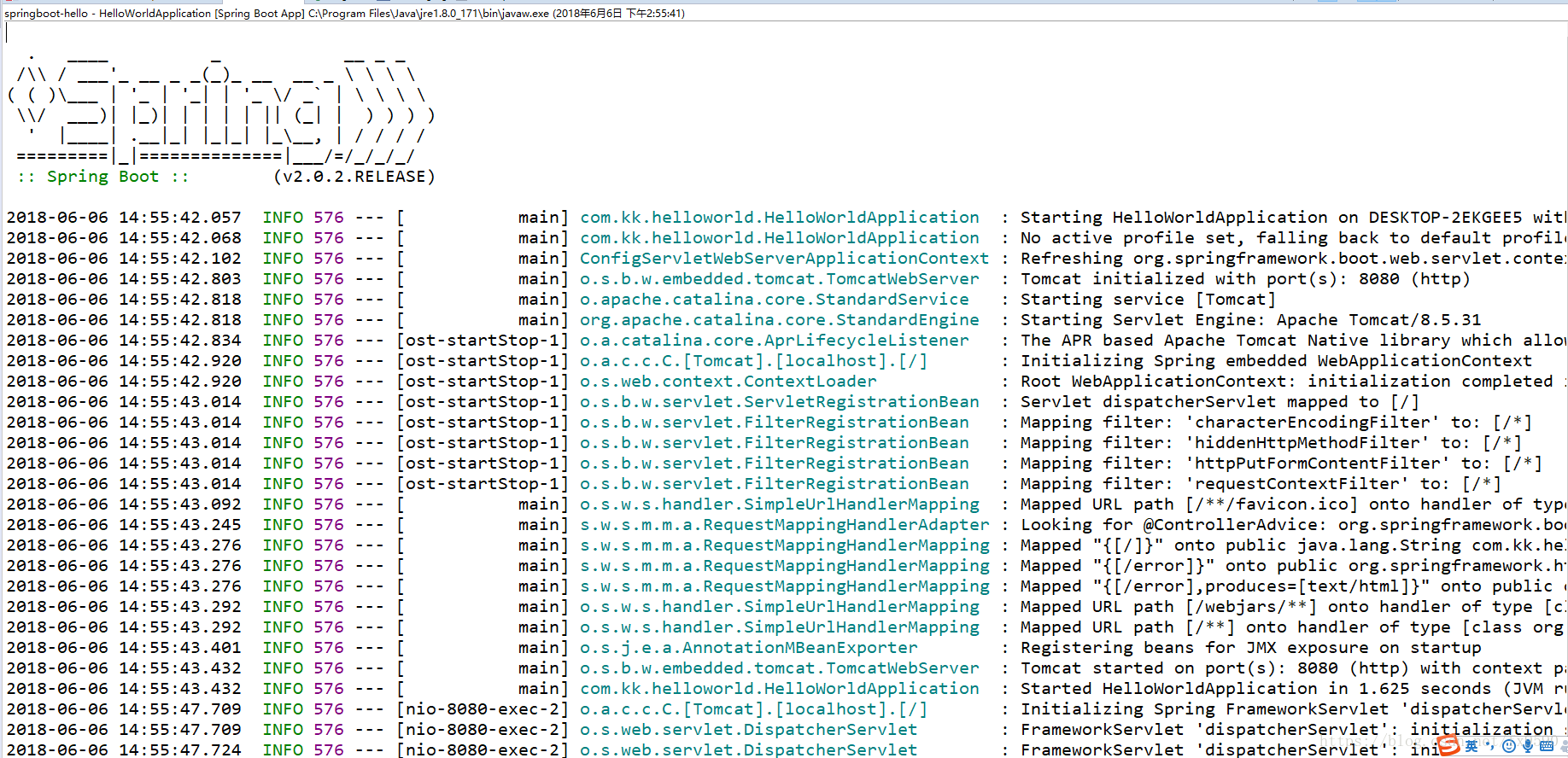The width and height of the screenshot is (1568, 758).
Task: Click the ':: Spring Boot ::' label
Action: tap(102, 177)
